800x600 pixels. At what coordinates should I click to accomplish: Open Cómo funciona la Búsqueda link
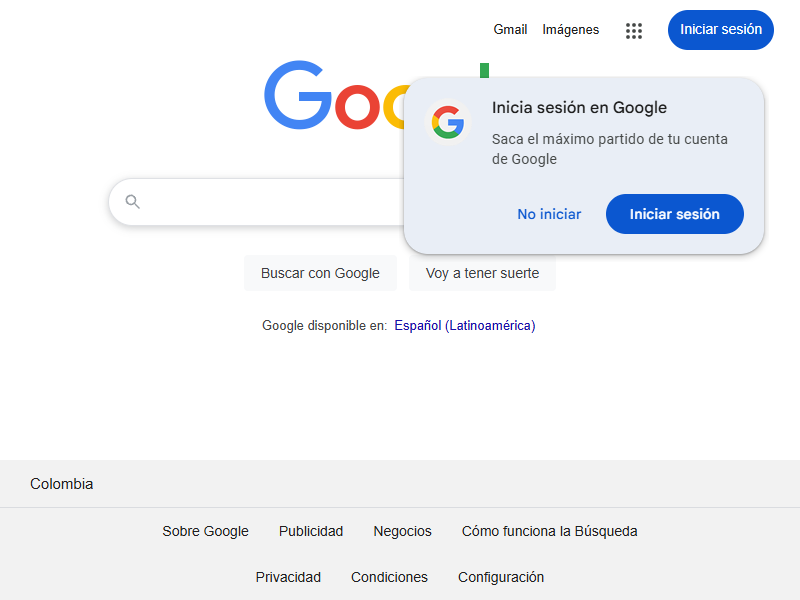(x=549, y=531)
